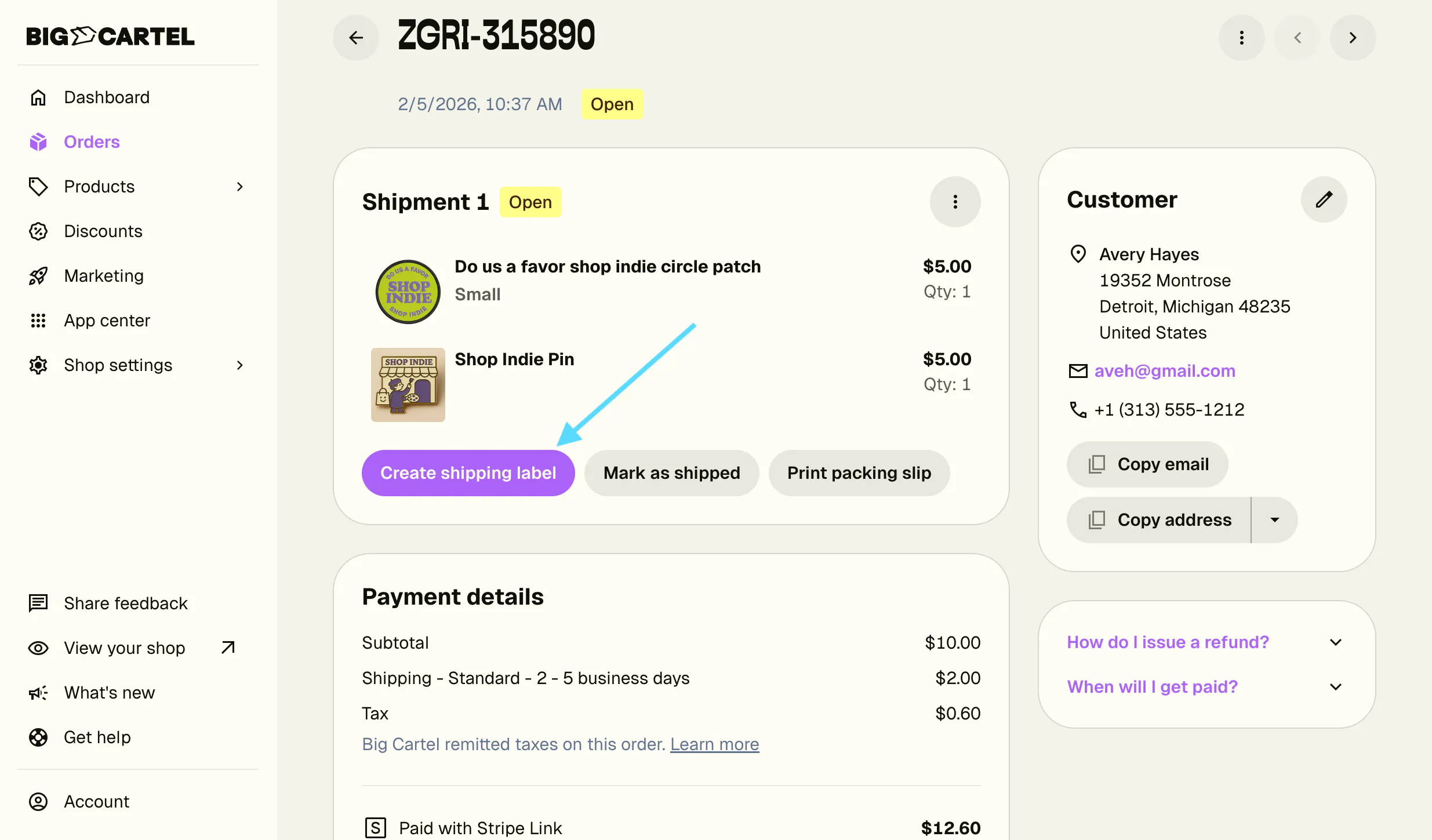This screenshot has width=1432, height=840.
Task: Click the Shop Indie Pin thumbnail
Action: coord(408,385)
